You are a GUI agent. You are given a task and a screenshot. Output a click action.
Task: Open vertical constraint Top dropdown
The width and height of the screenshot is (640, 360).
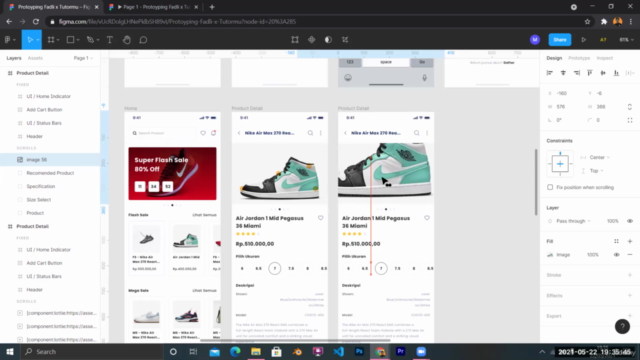(596, 171)
